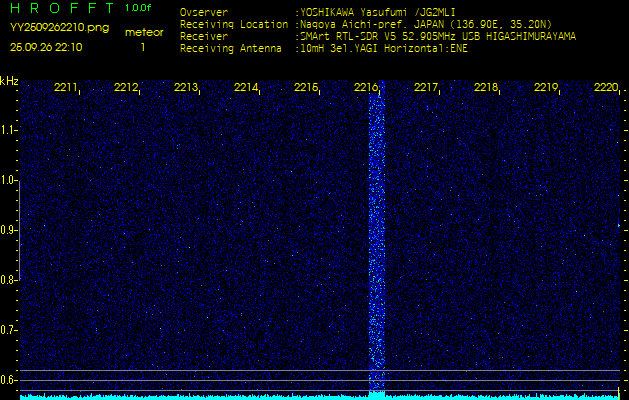This screenshot has width=629, height=400.
Task: Click the 2215 time axis marker
Action: pyautogui.click(x=306, y=87)
